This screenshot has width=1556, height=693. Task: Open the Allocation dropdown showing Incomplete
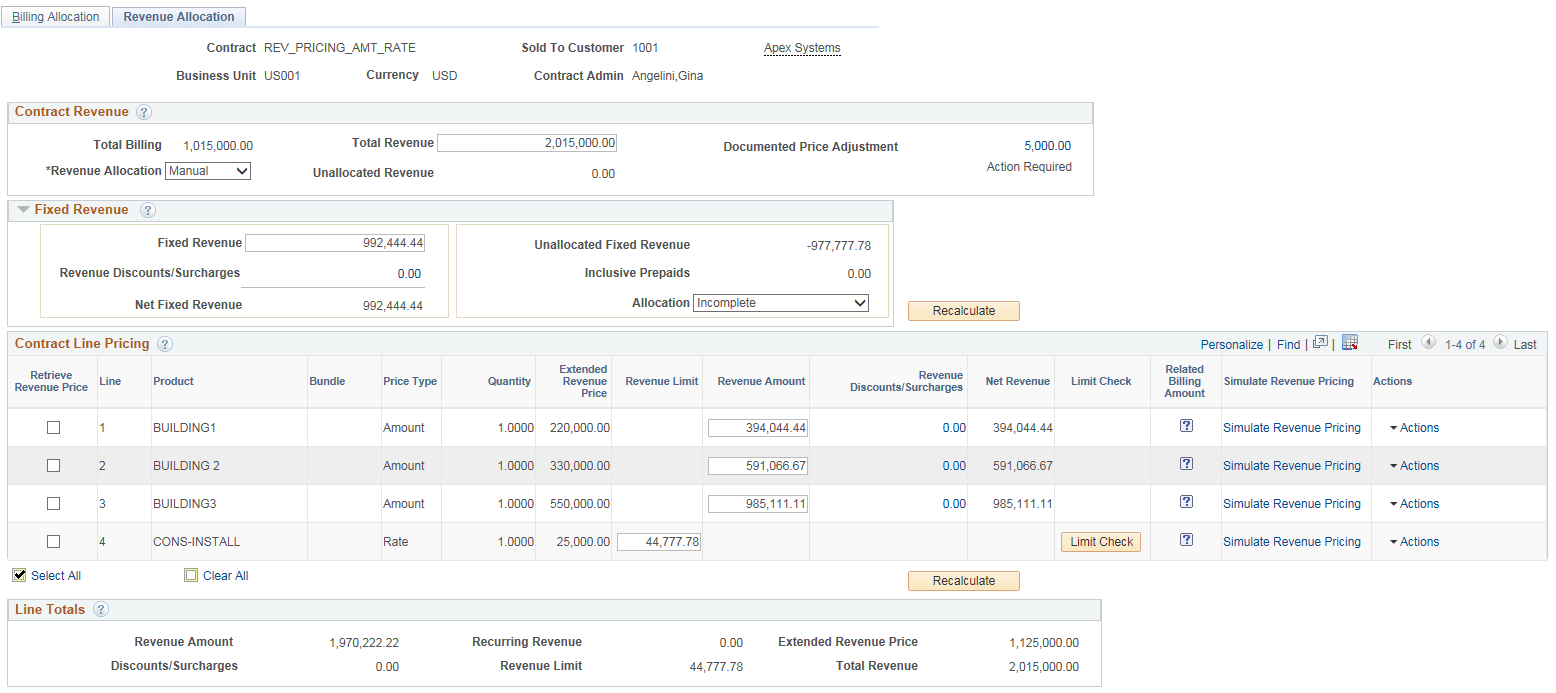click(x=780, y=302)
